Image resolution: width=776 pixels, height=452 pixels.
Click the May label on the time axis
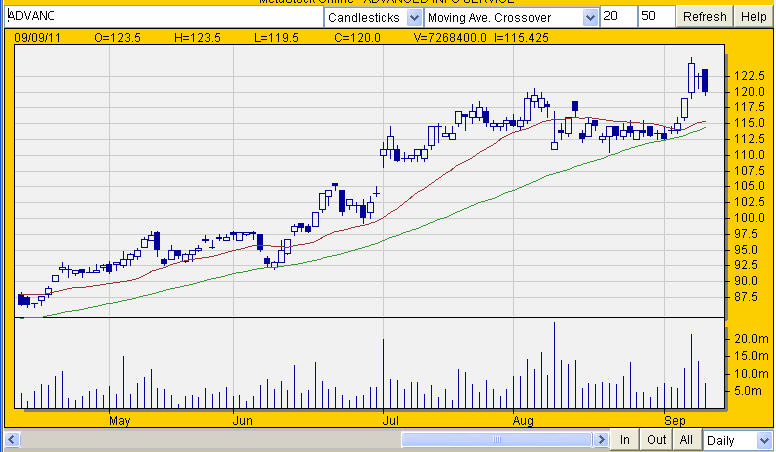[x=119, y=421]
